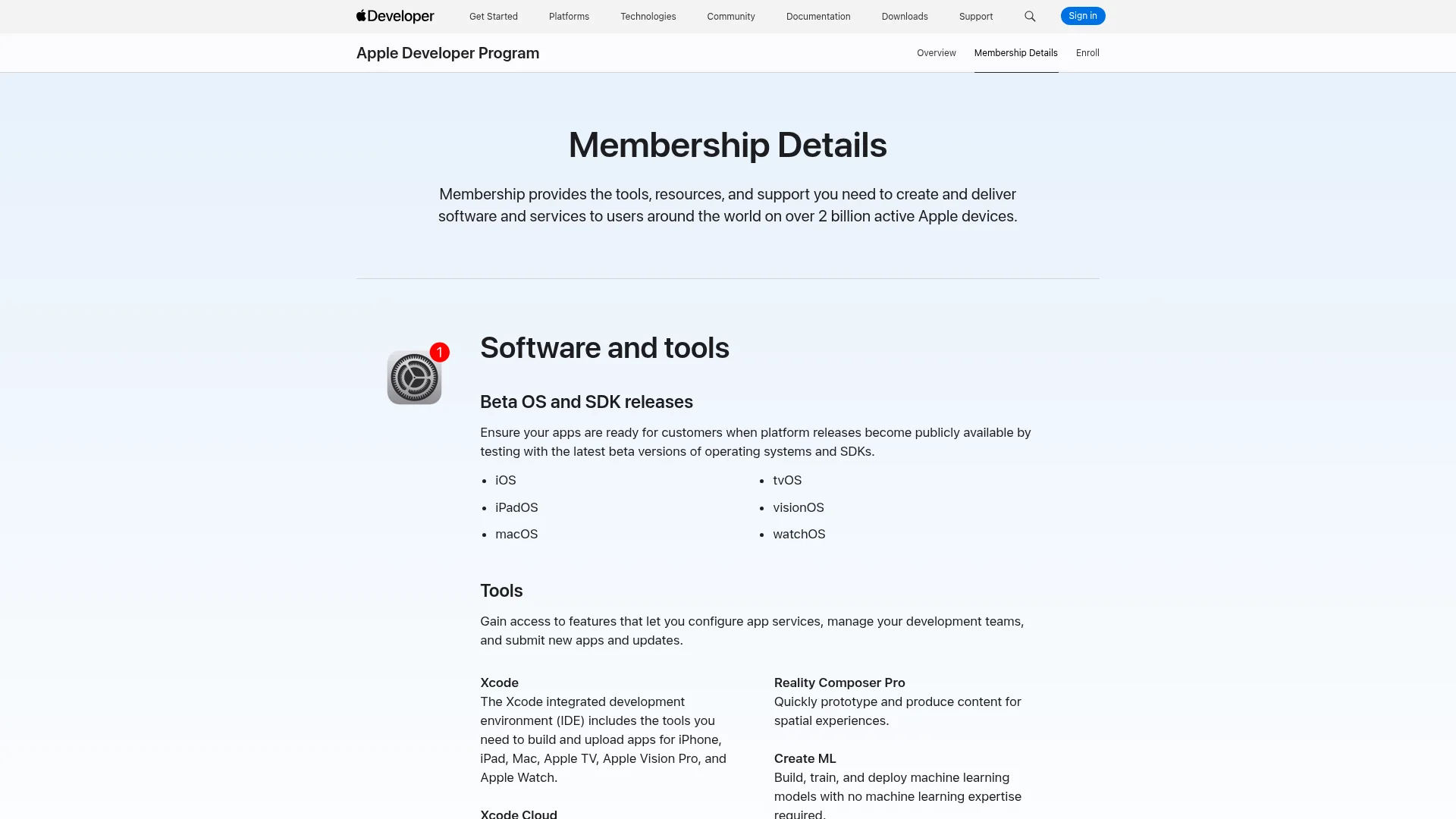The height and width of the screenshot is (819, 1456).
Task: Open the Documentation menu
Action: tap(818, 16)
